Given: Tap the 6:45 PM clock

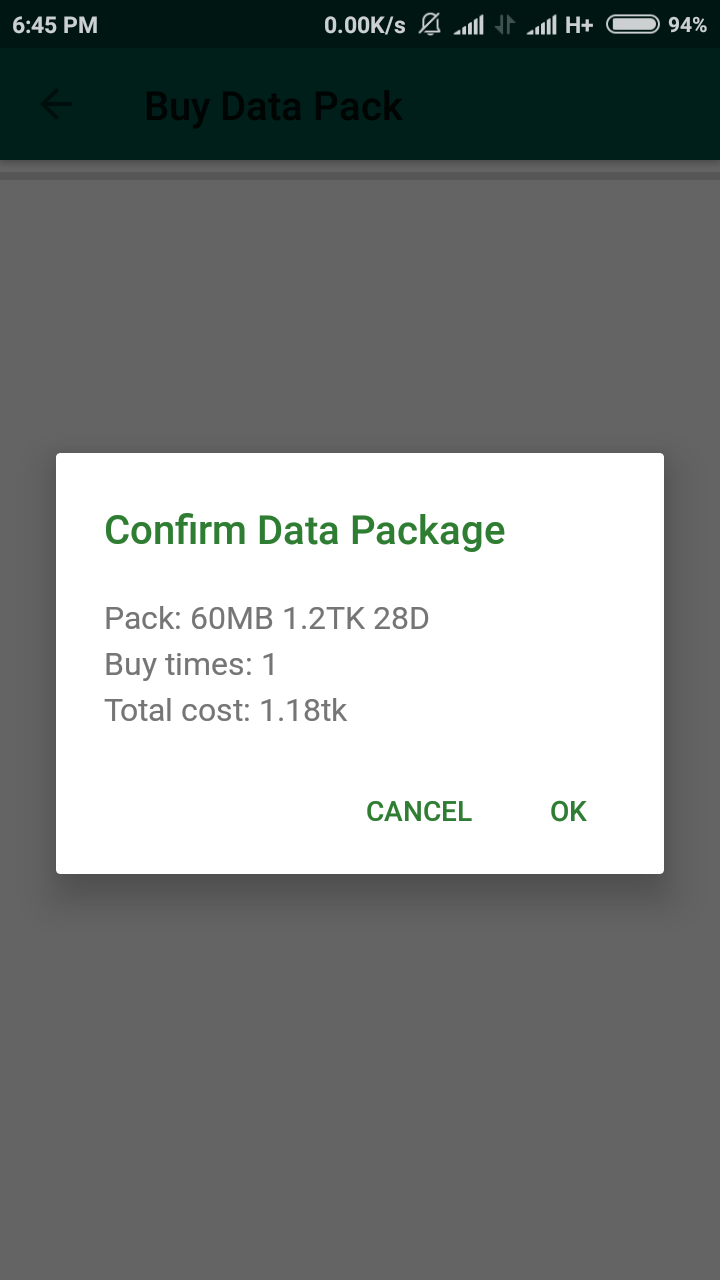Looking at the screenshot, I should coord(55,25).
